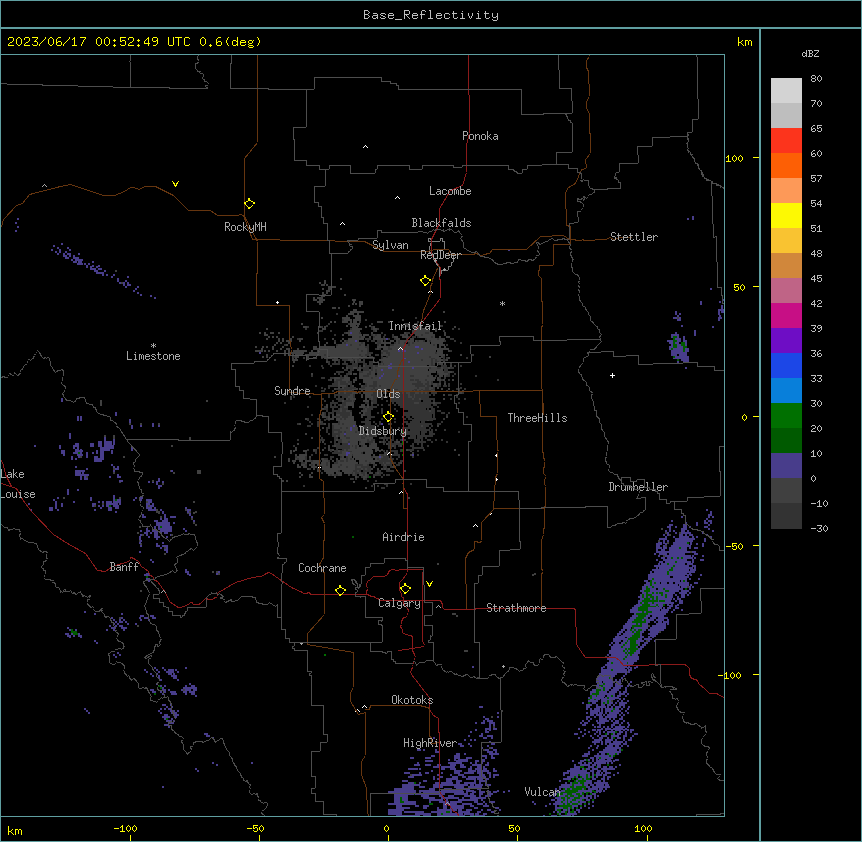Screen dimensions: 862x842
Task: Select the white plus marker north of Drumheller
Action: [612, 375]
